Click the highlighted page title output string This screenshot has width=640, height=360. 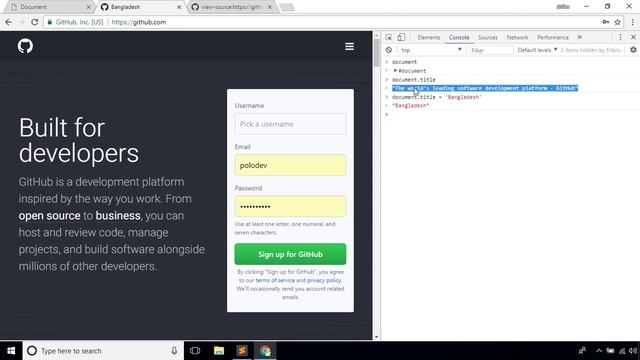point(485,88)
